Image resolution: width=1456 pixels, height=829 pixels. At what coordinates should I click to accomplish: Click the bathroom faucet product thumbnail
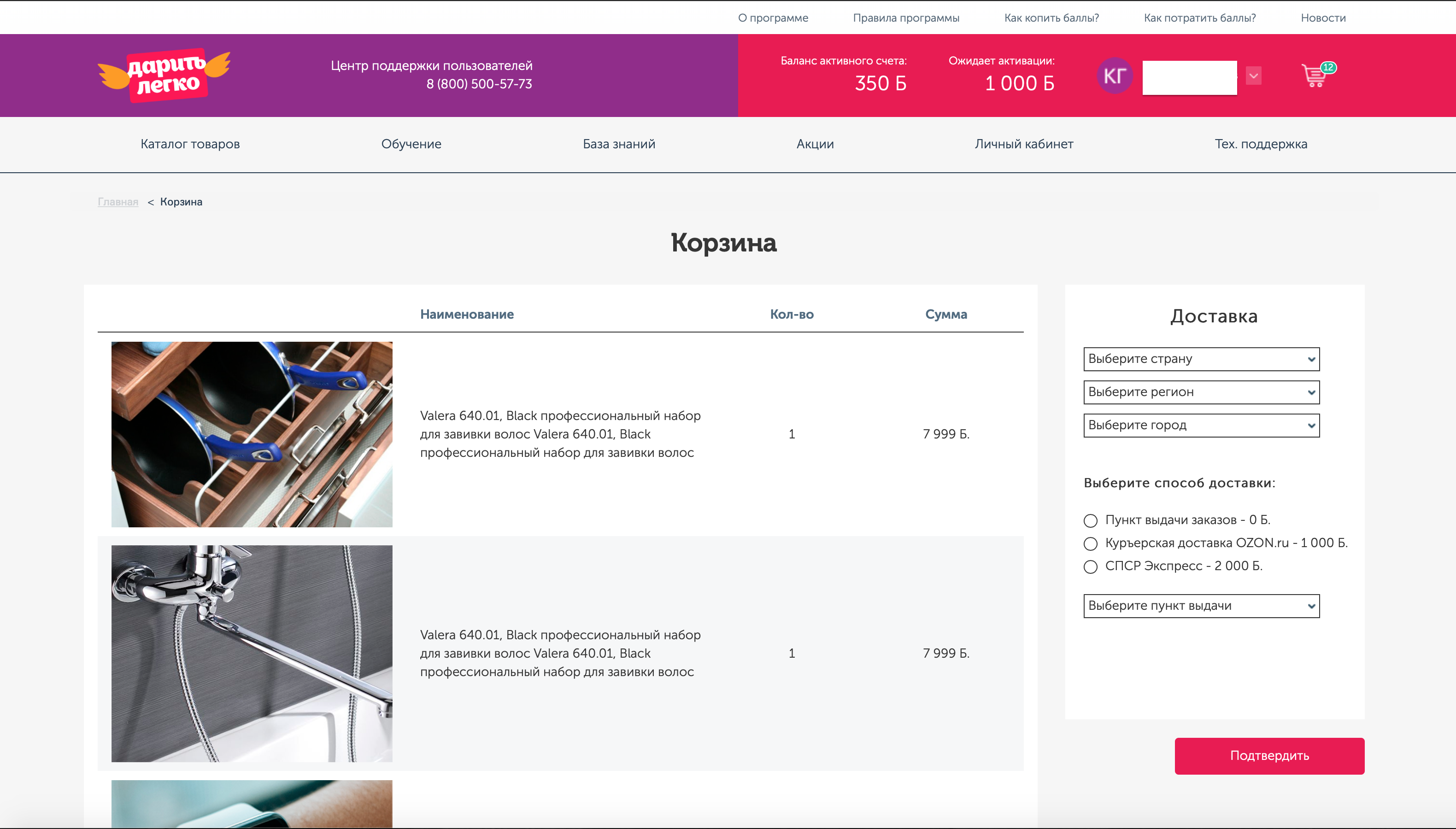pos(252,653)
